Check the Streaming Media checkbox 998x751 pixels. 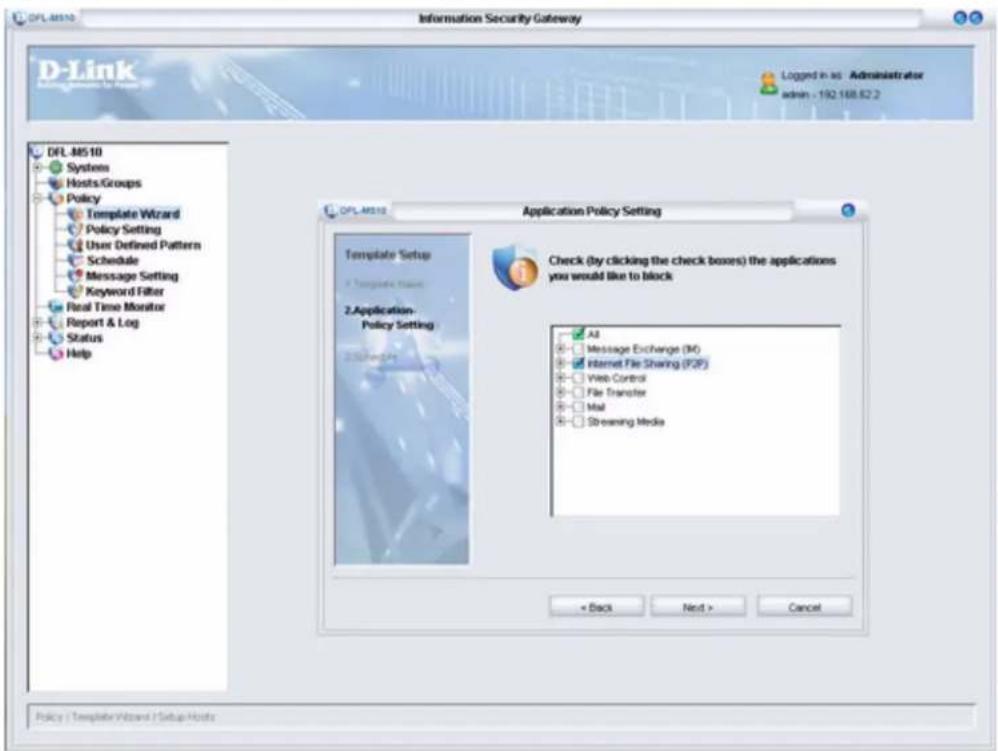point(579,422)
